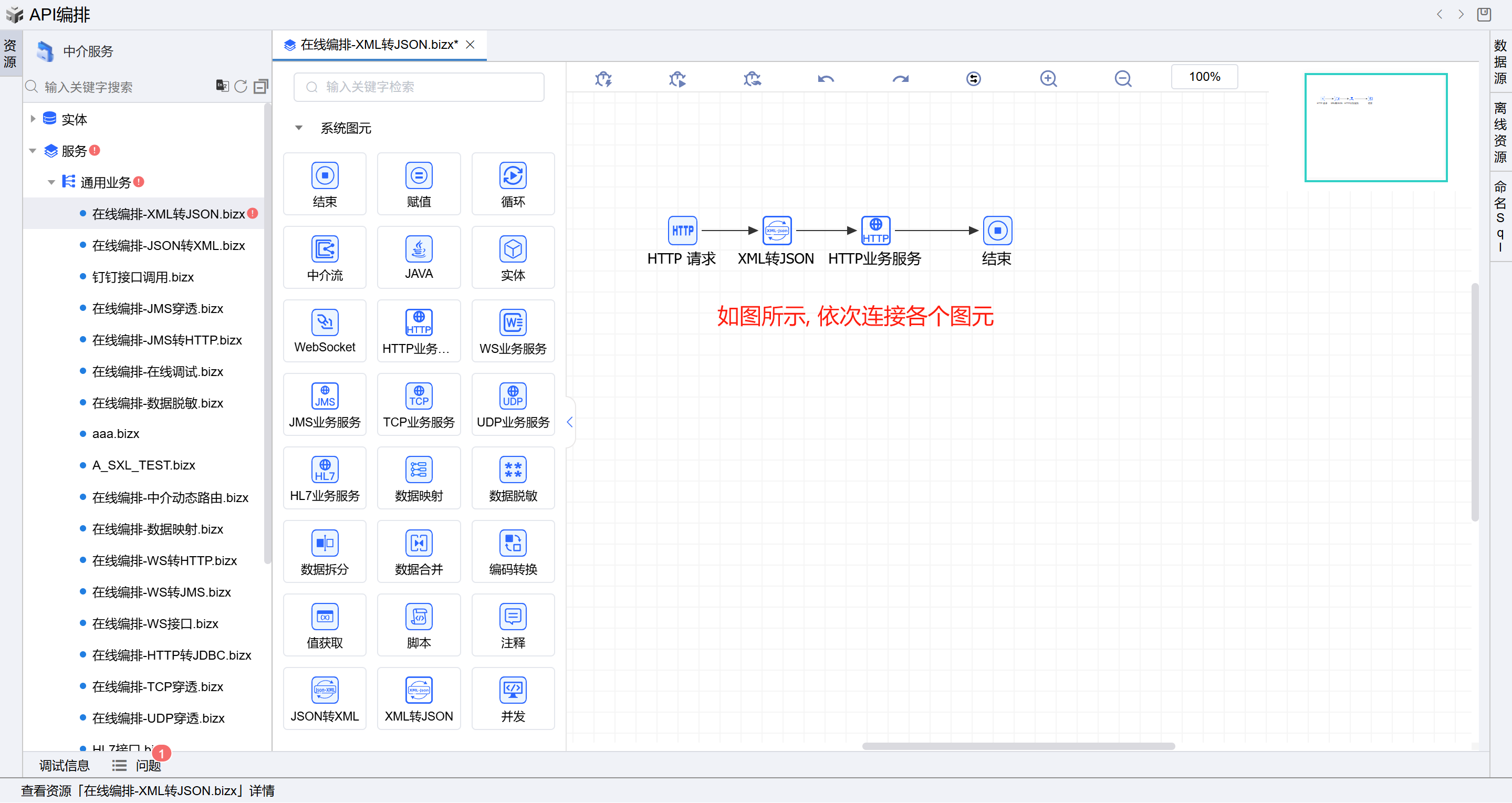The image size is (1512, 803).
Task: Click the zoom out magnifier icon
Action: (x=1122, y=79)
